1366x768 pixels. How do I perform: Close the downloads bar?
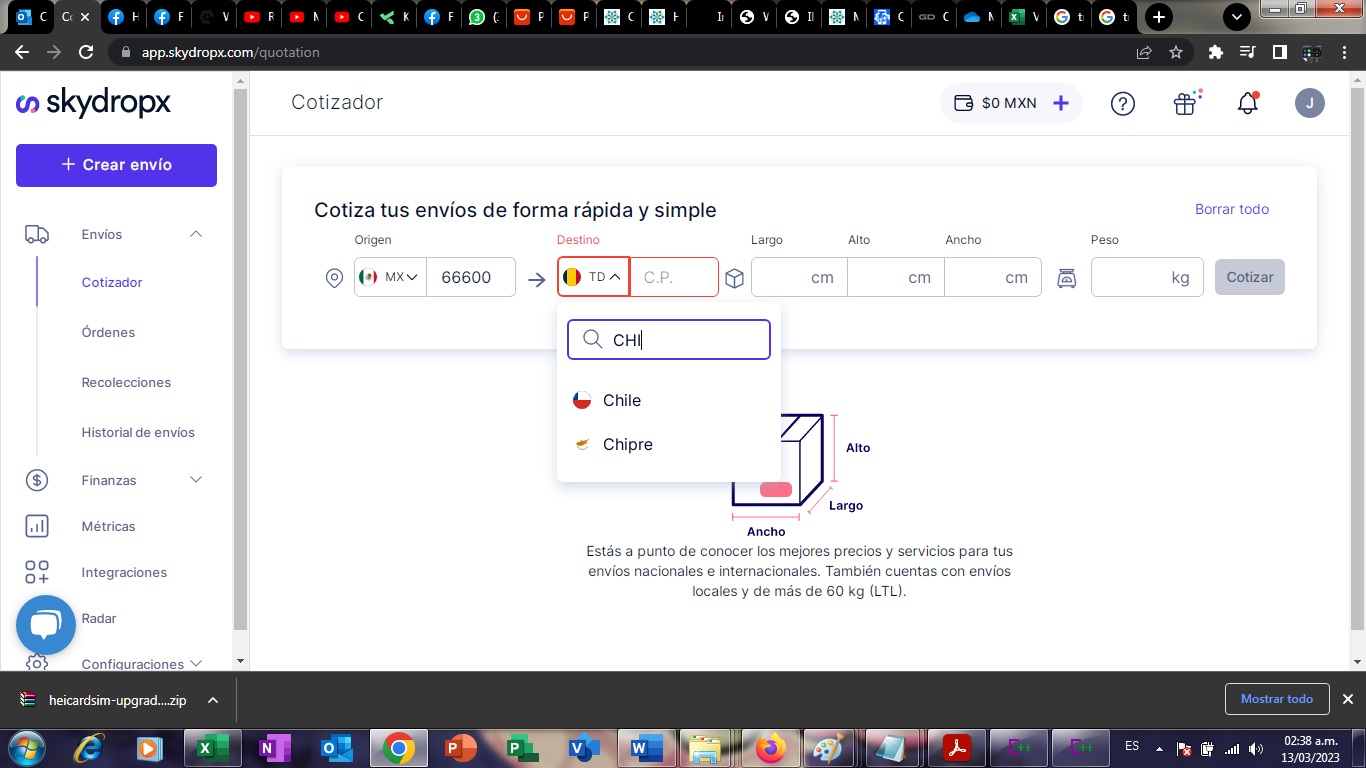point(1347,699)
